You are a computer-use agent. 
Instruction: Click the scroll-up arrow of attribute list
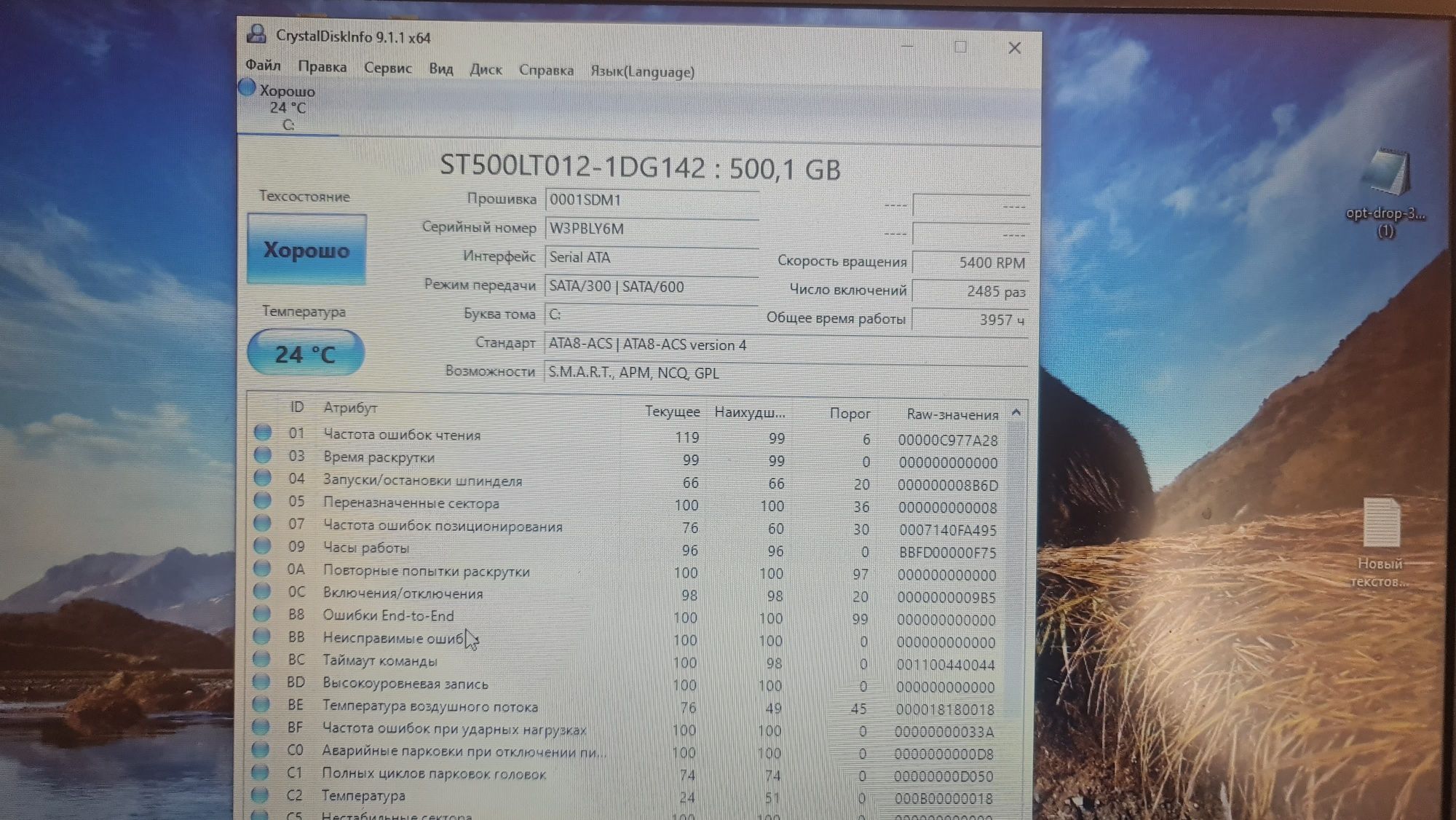pos(1016,412)
